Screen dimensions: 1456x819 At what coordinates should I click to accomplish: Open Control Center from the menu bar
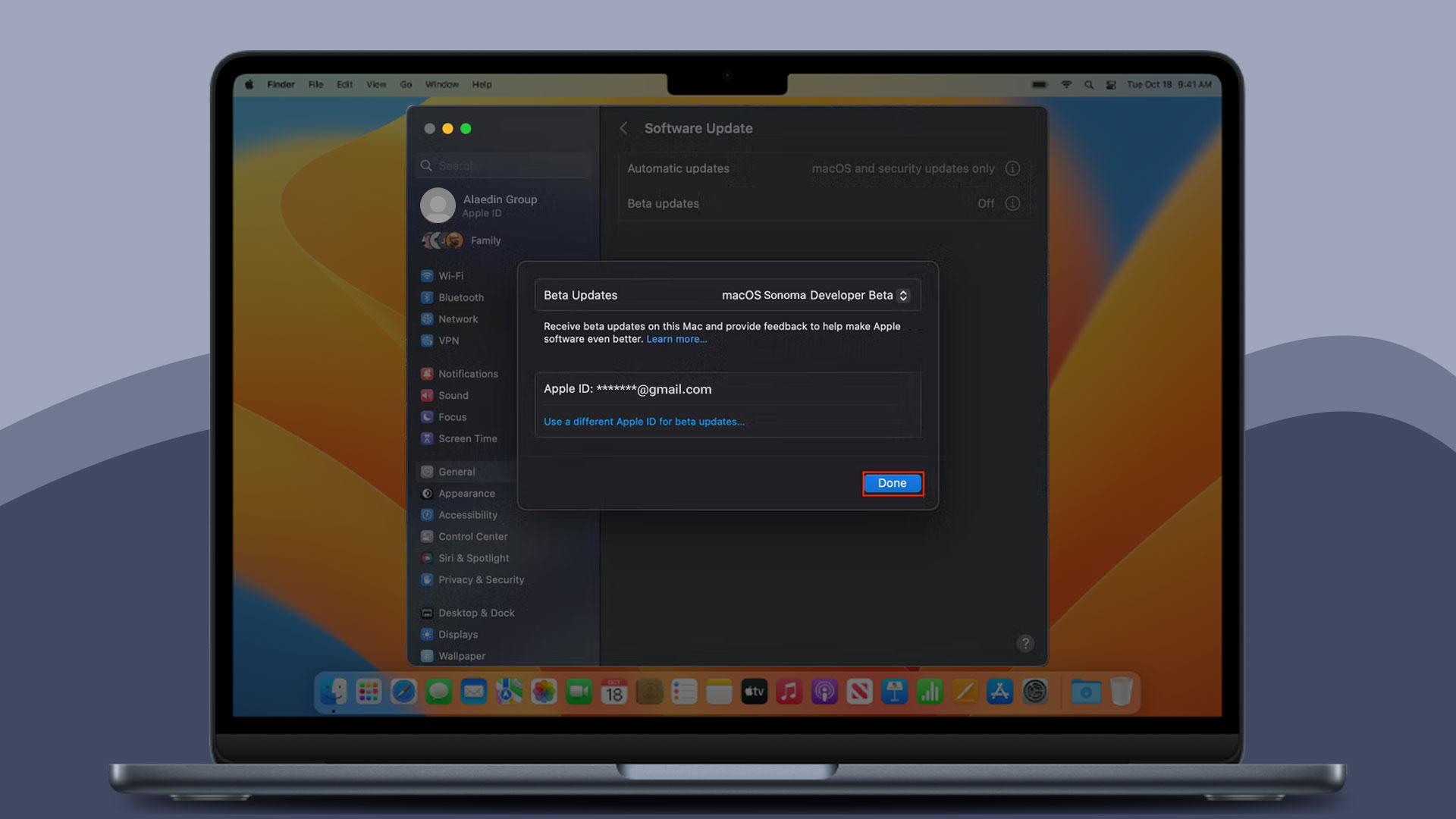[1111, 85]
